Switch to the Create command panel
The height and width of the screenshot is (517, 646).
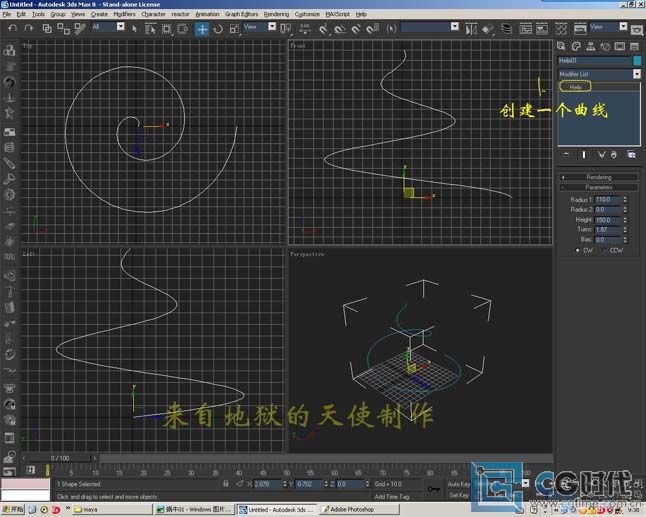[x=561, y=46]
